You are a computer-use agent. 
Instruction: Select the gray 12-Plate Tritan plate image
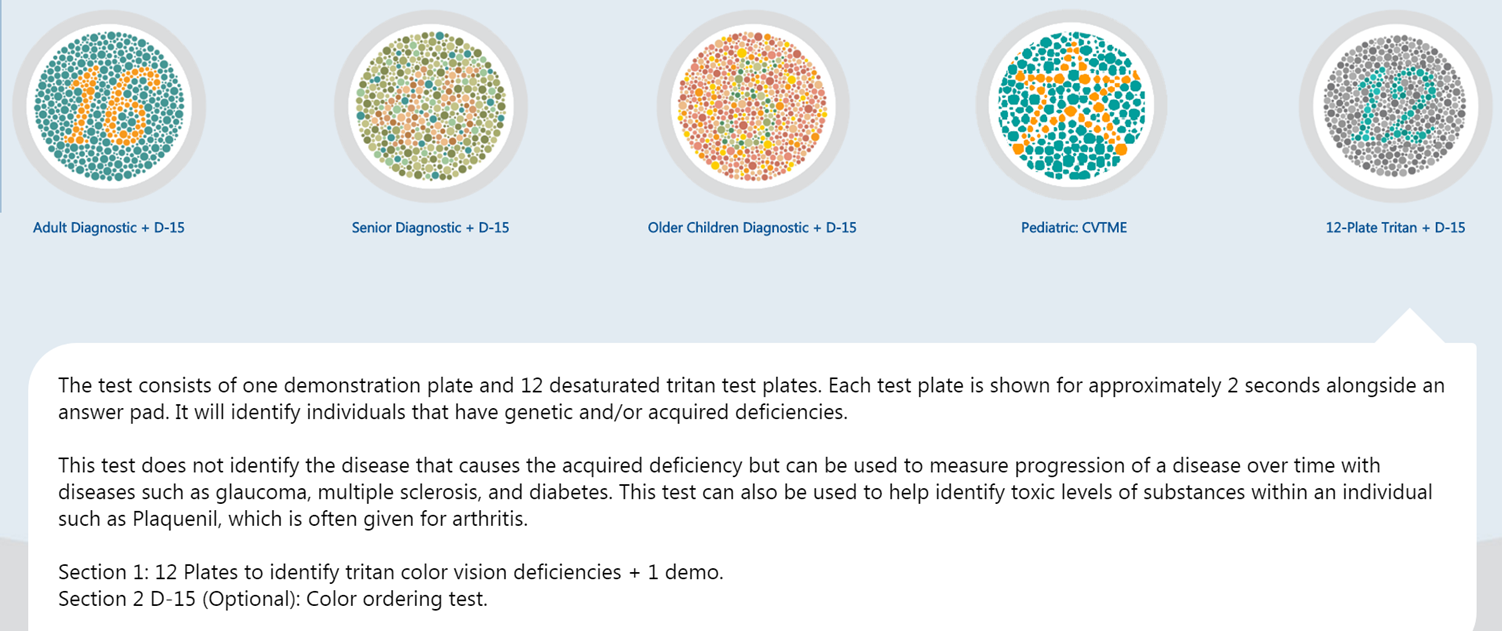tap(1395, 105)
